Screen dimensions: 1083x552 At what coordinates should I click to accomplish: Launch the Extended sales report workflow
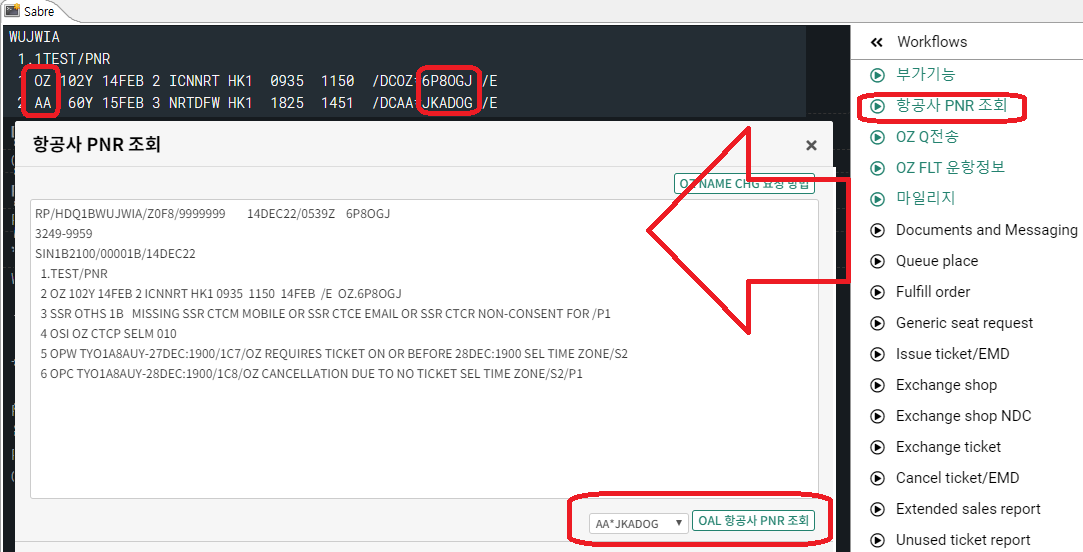coord(968,509)
